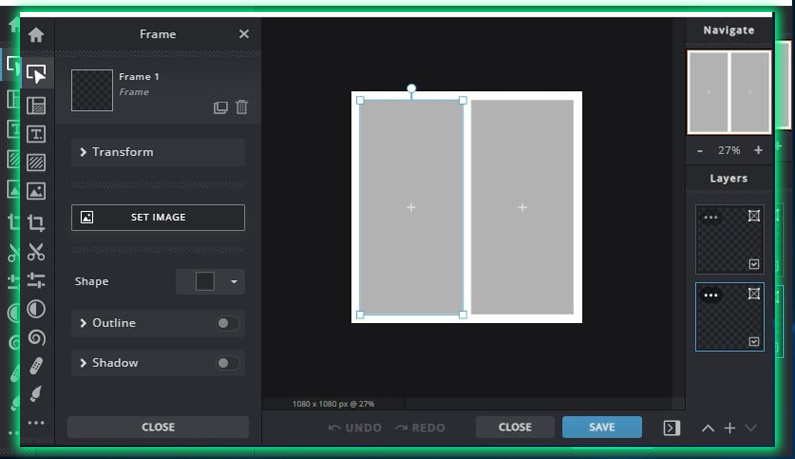Duplicate Frame 1 with the copy icon
The image size is (795, 459).
click(x=221, y=107)
